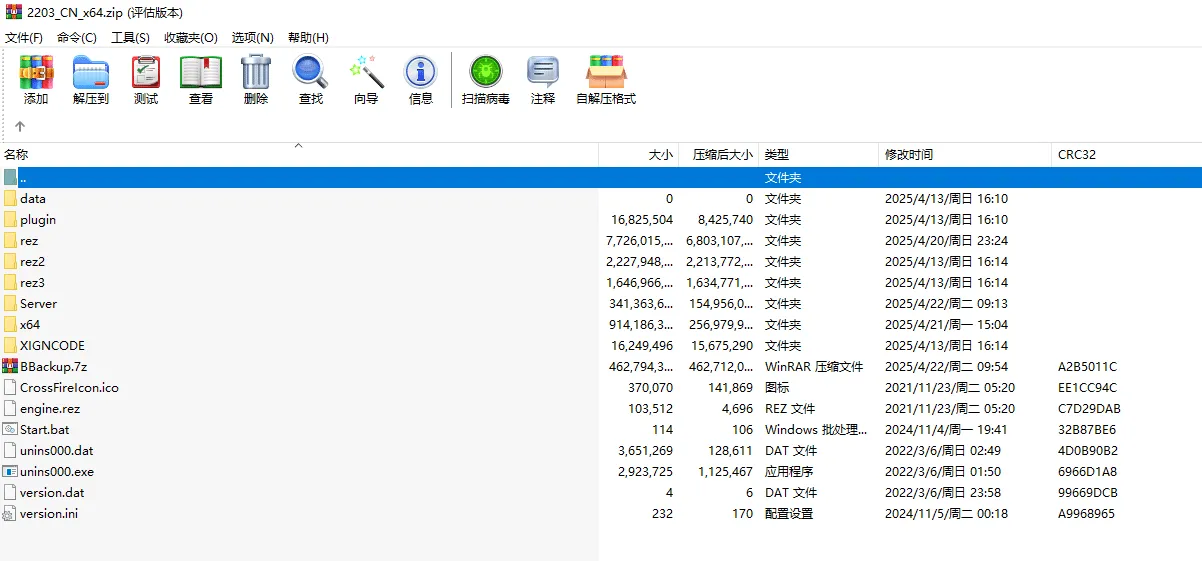Select the rez folder name

tap(29, 240)
